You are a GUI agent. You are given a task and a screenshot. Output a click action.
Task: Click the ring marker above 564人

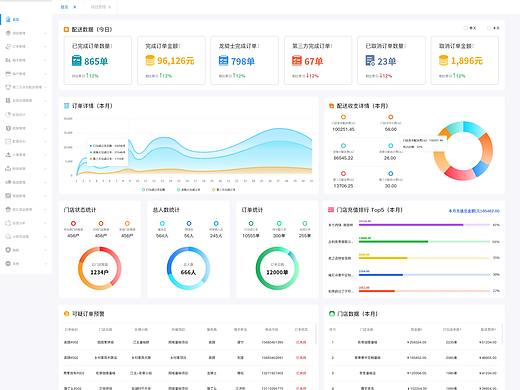point(162,223)
